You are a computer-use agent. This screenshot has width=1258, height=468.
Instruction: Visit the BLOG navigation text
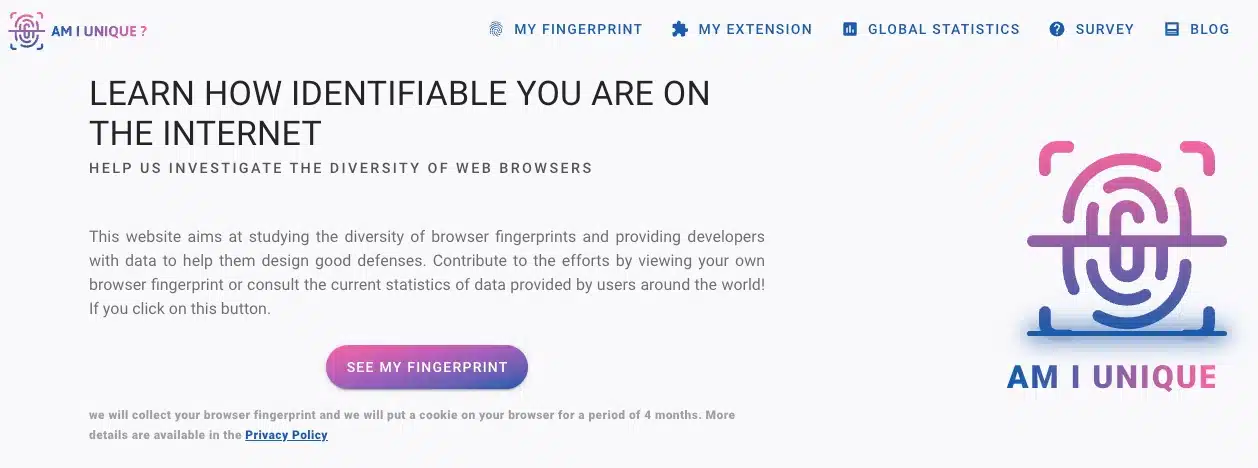pyautogui.click(x=1210, y=30)
